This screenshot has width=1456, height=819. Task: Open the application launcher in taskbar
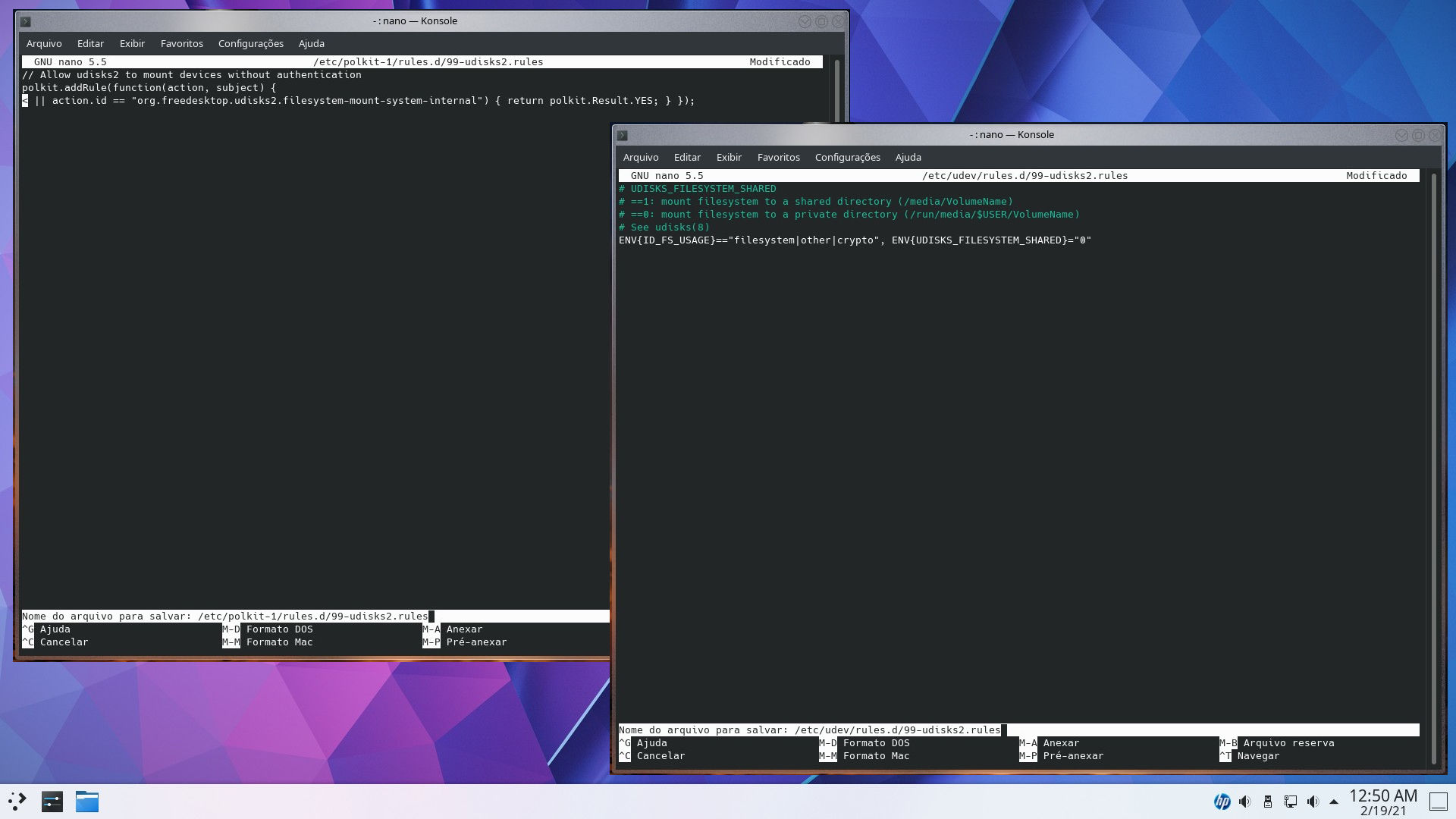pos(17,801)
